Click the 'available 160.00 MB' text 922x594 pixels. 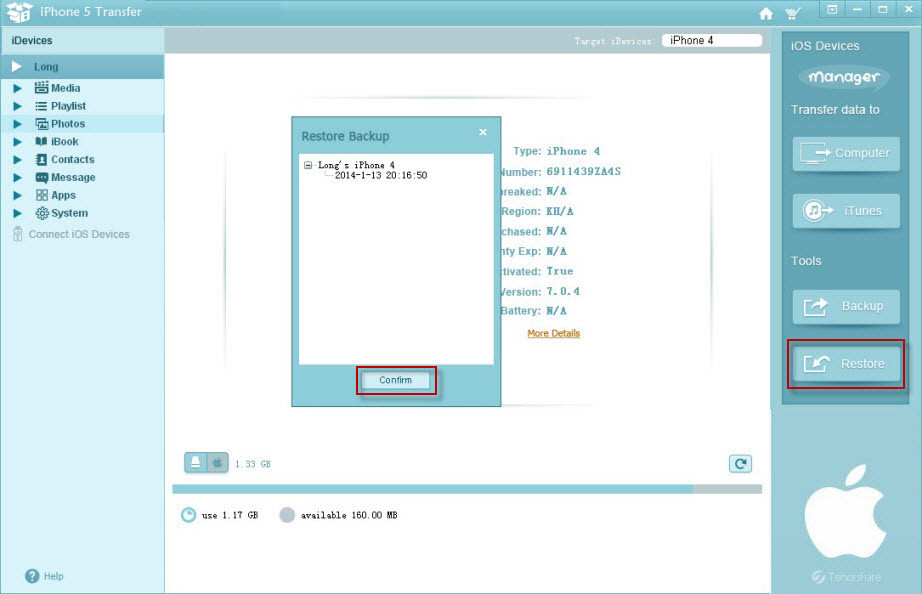[x=349, y=515]
